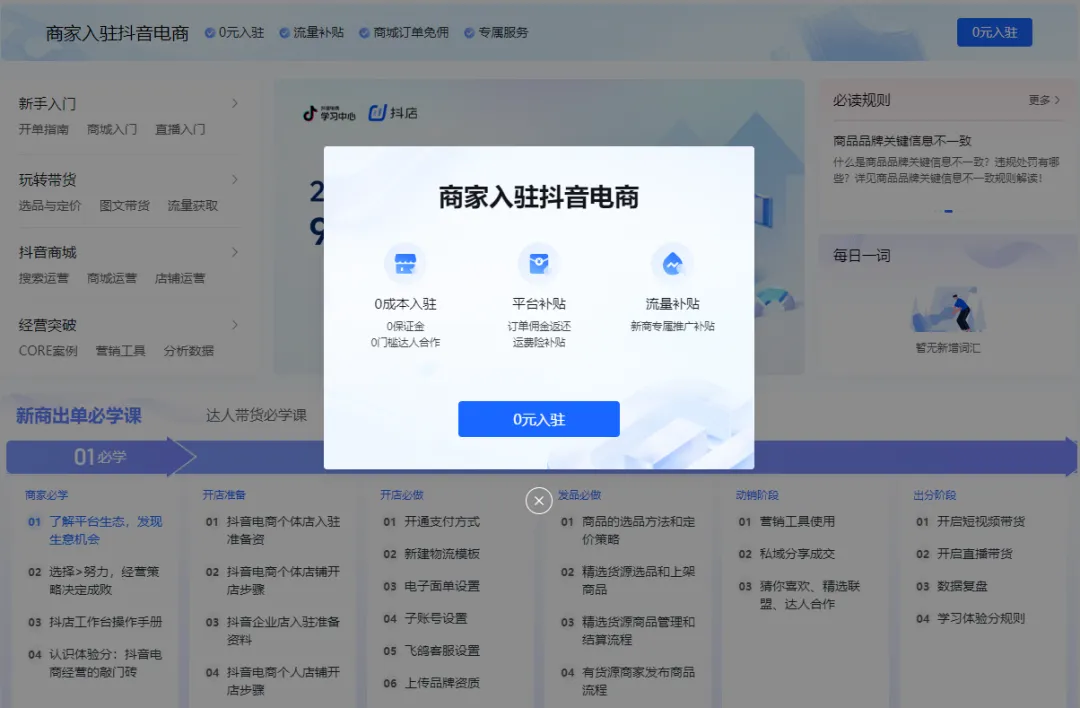Open lesson 商品的选品方法和定价策略
1080x708 pixels.
[x=638, y=530]
